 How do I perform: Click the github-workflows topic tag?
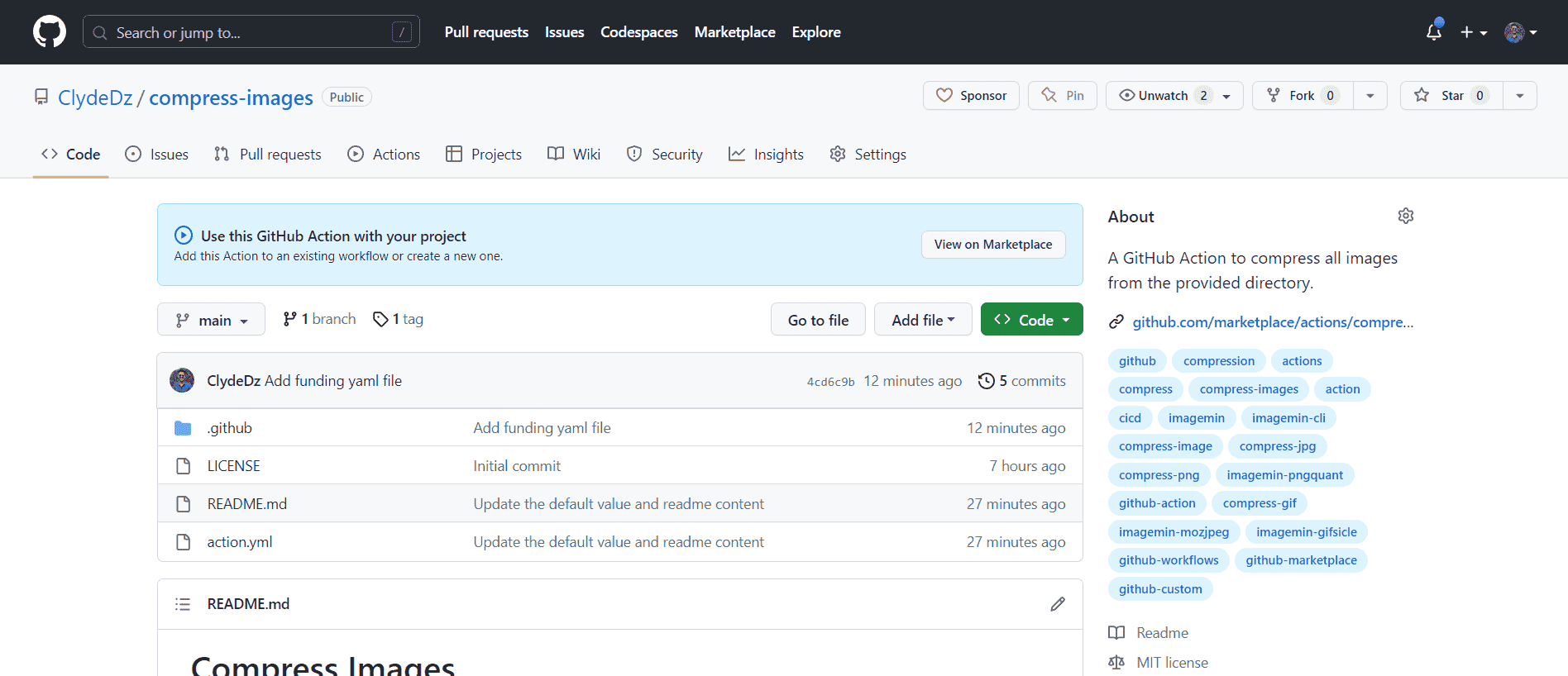tap(1169, 560)
